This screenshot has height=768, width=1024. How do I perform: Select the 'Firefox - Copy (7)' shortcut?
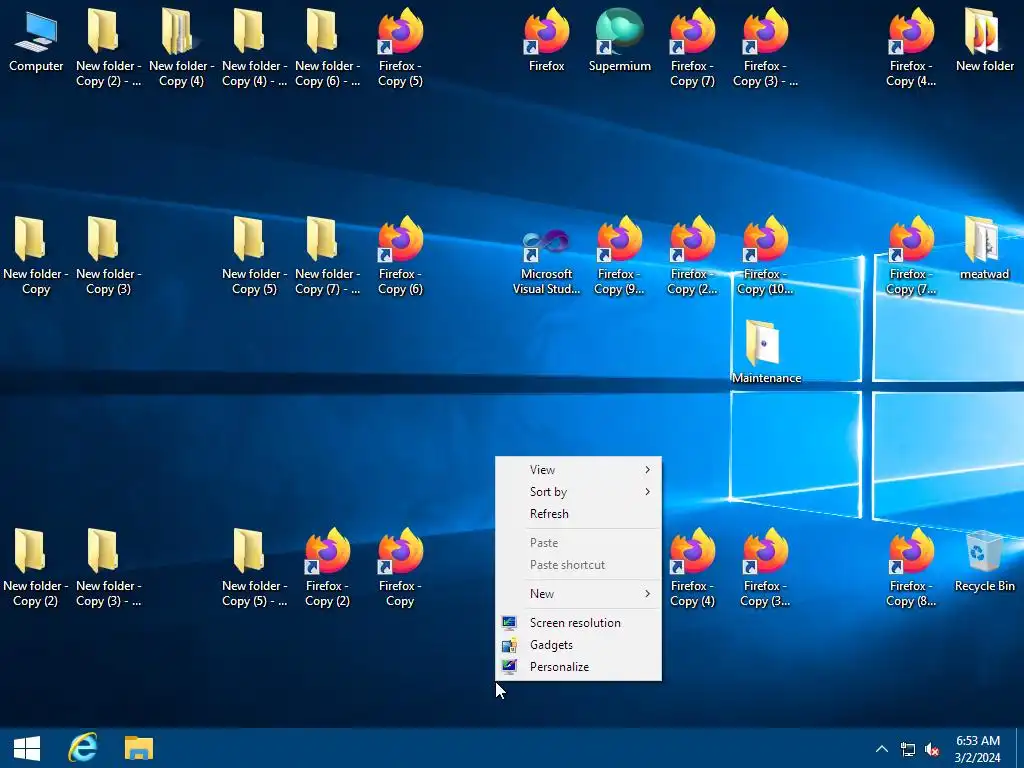pos(692,48)
